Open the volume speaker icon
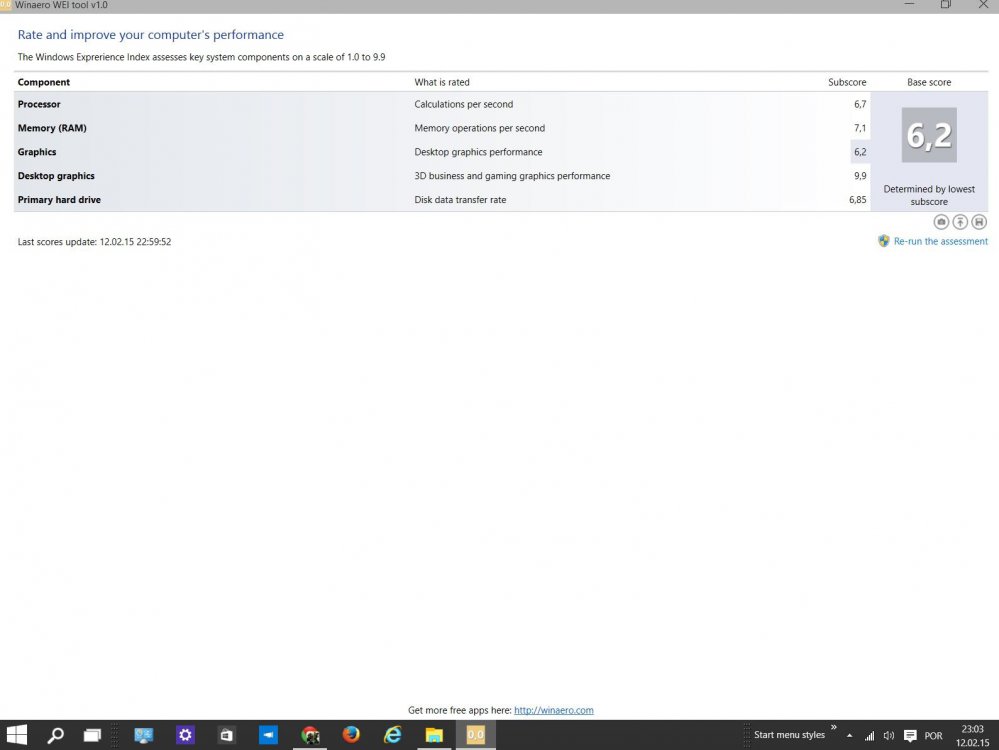999x750 pixels. pos(889,735)
